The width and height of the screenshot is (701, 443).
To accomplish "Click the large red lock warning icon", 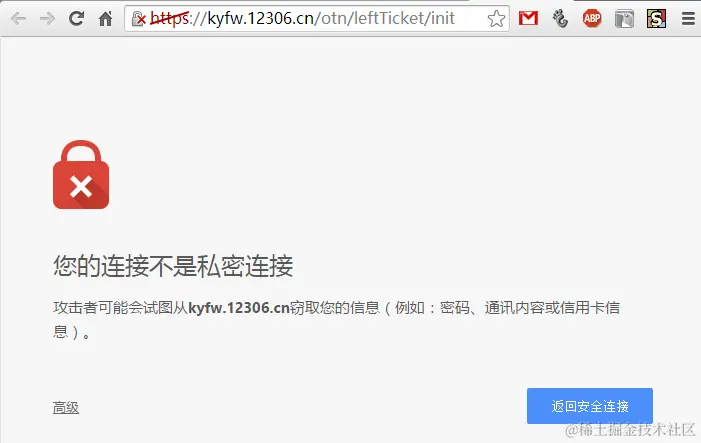I will coord(81,175).
